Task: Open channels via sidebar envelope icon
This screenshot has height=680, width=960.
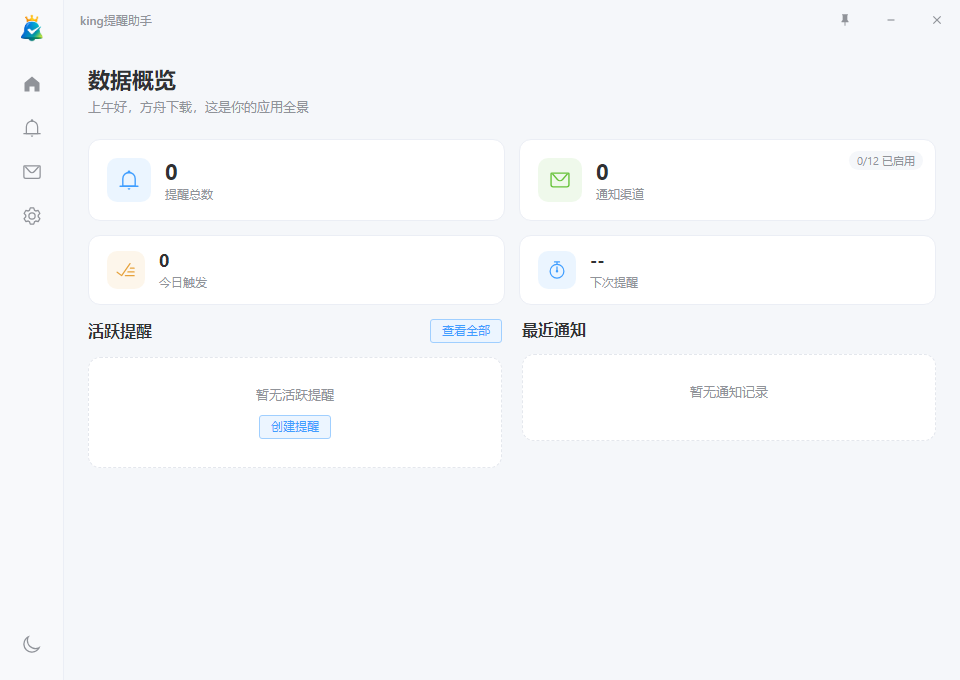Action: click(x=31, y=172)
